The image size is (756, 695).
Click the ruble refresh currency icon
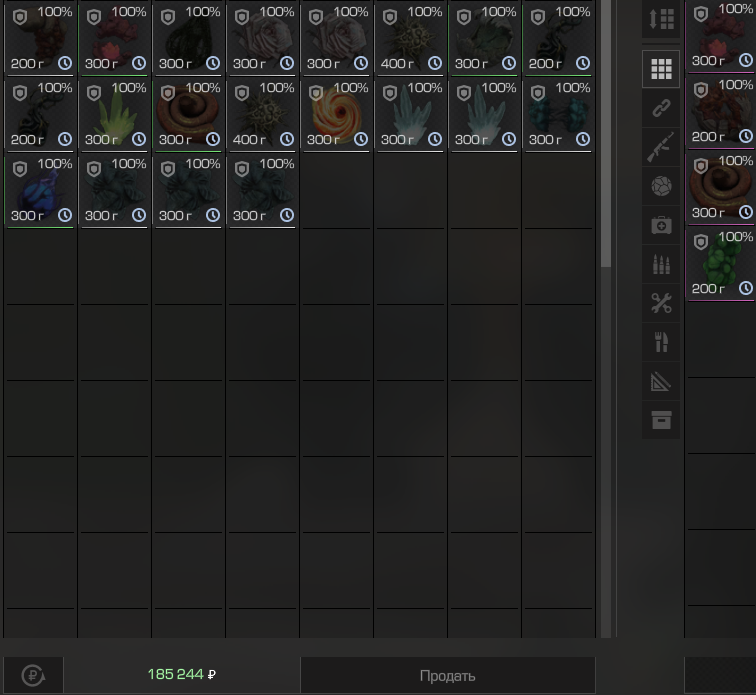pyautogui.click(x=33, y=675)
